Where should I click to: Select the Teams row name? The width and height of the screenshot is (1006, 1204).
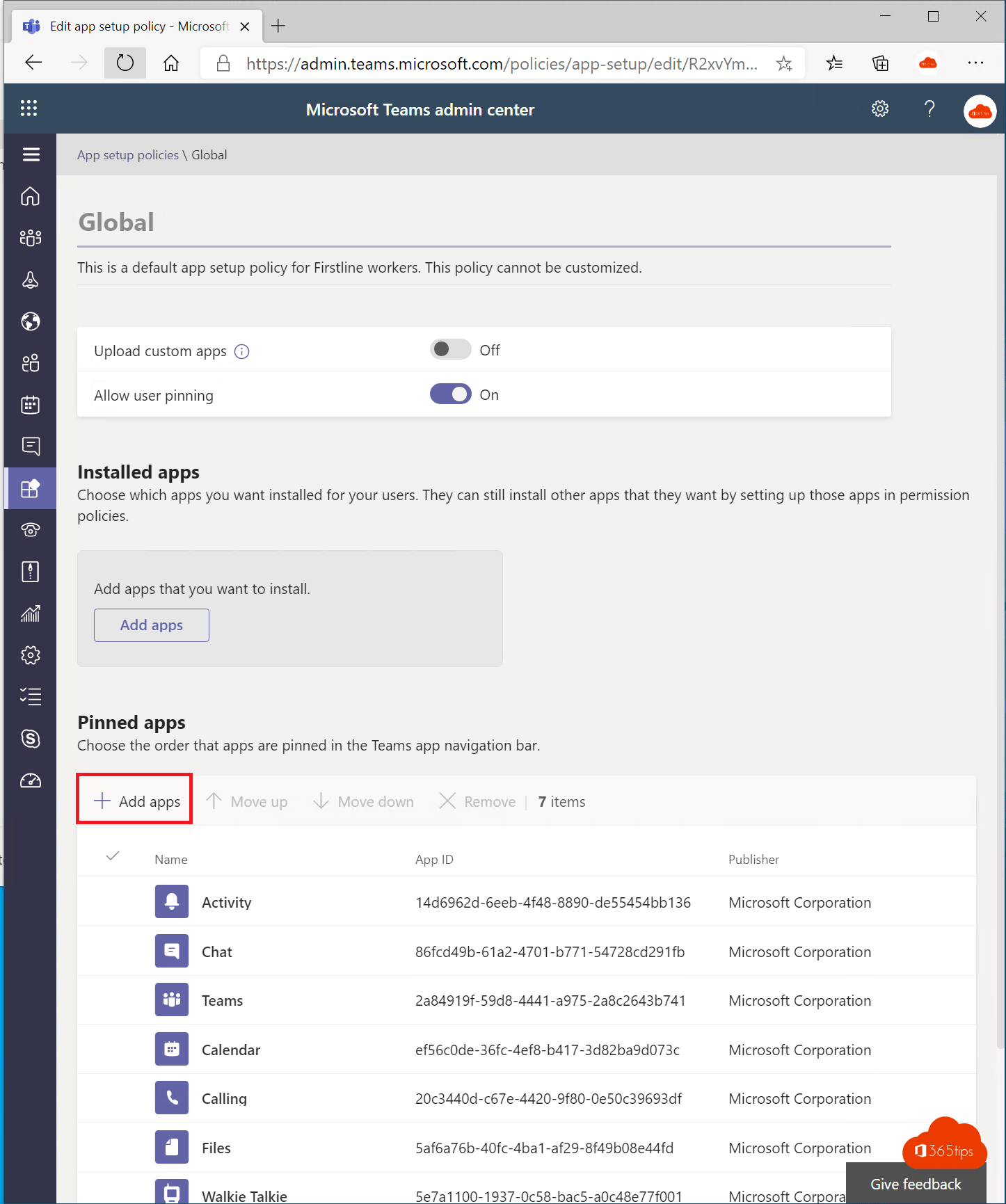pyautogui.click(x=223, y=1000)
